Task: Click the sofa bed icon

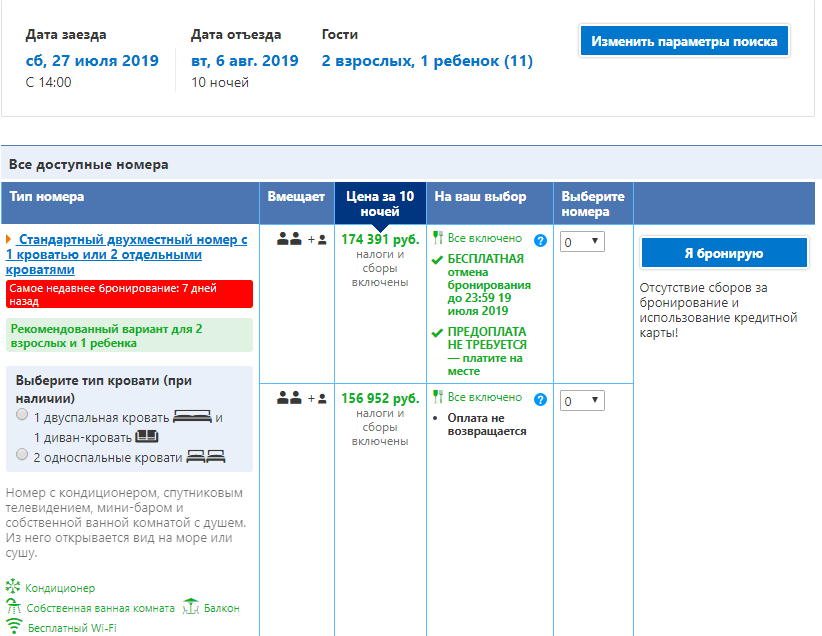Action: tap(147, 436)
